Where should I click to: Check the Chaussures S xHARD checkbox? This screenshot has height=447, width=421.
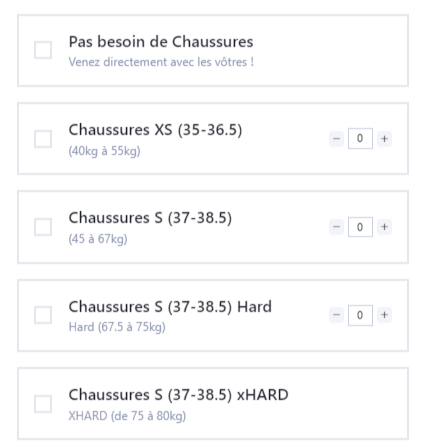[43, 404]
